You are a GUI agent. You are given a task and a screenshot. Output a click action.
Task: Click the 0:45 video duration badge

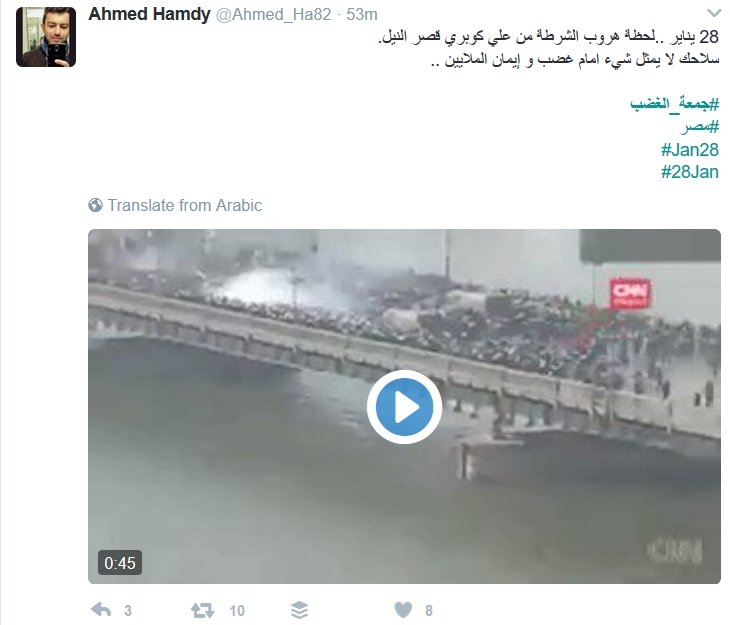coord(120,563)
